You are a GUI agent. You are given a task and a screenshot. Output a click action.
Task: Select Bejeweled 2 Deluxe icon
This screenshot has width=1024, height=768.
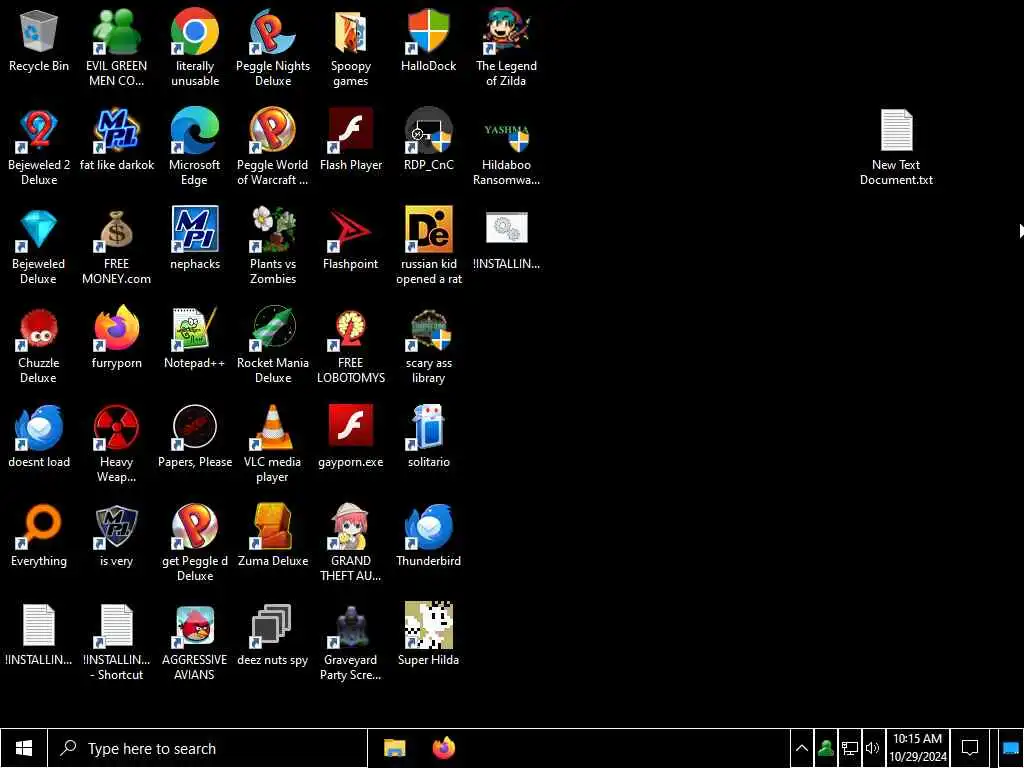[39, 147]
